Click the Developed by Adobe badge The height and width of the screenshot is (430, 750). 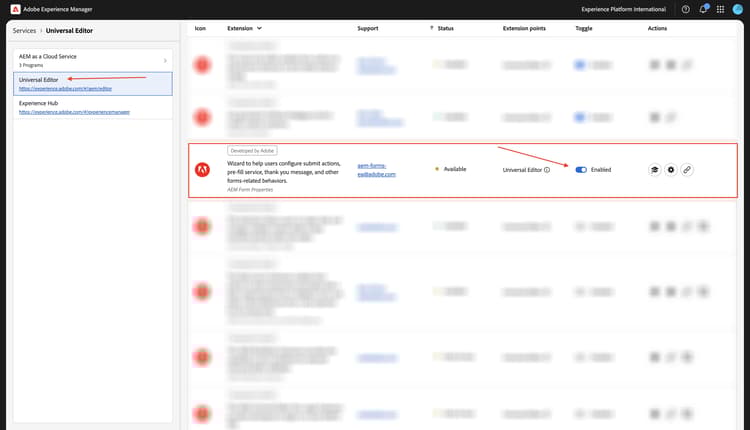tap(252, 151)
